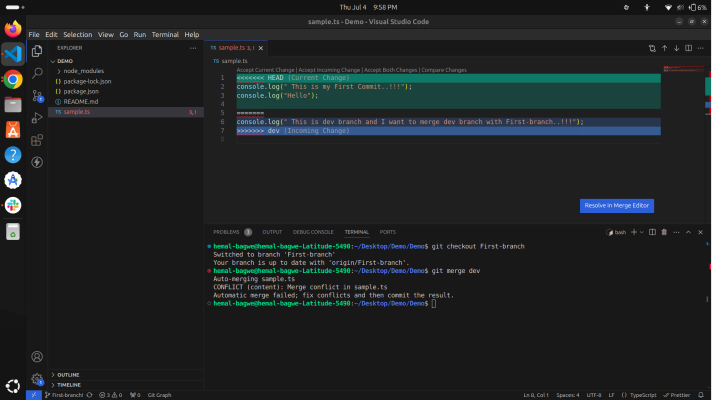Image resolution: width=712 pixels, height=400 pixels.
Task: Open the package.json file
Action: tap(81, 92)
